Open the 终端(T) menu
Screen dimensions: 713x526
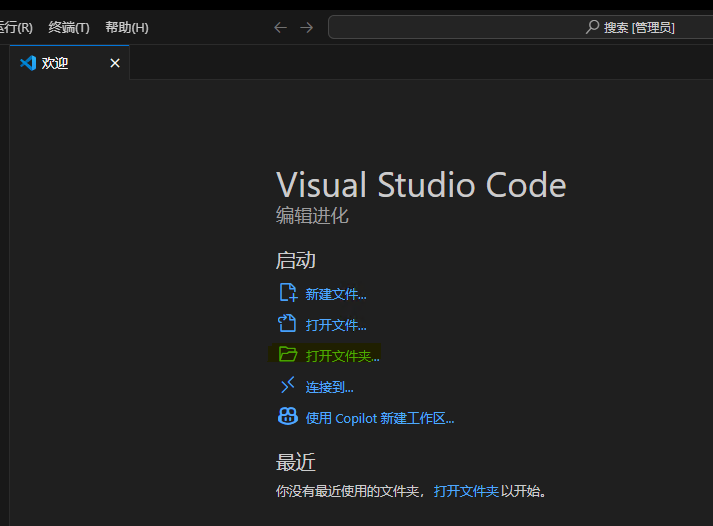[x=69, y=27]
